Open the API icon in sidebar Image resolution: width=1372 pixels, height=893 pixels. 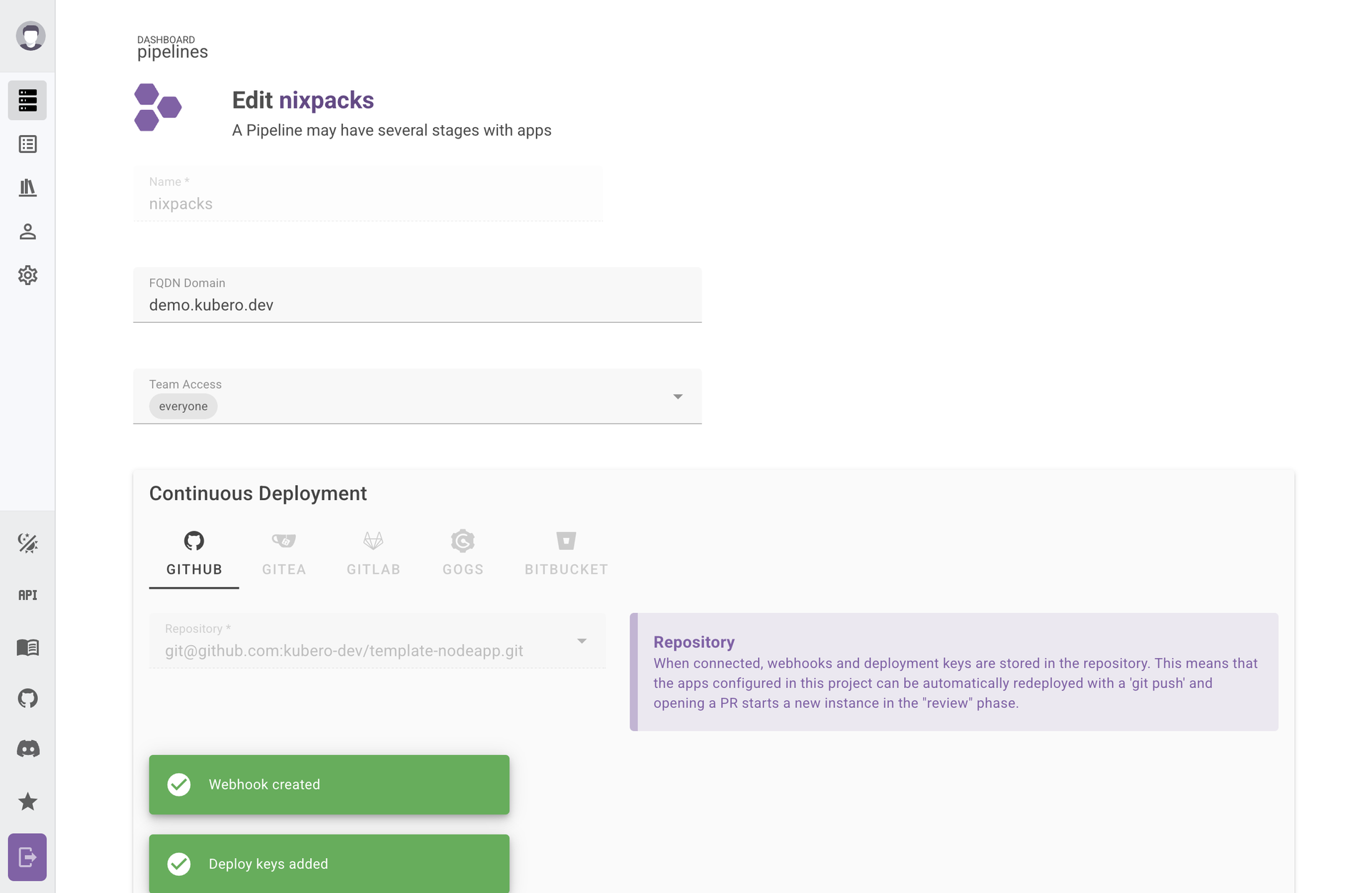tap(28, 595)
